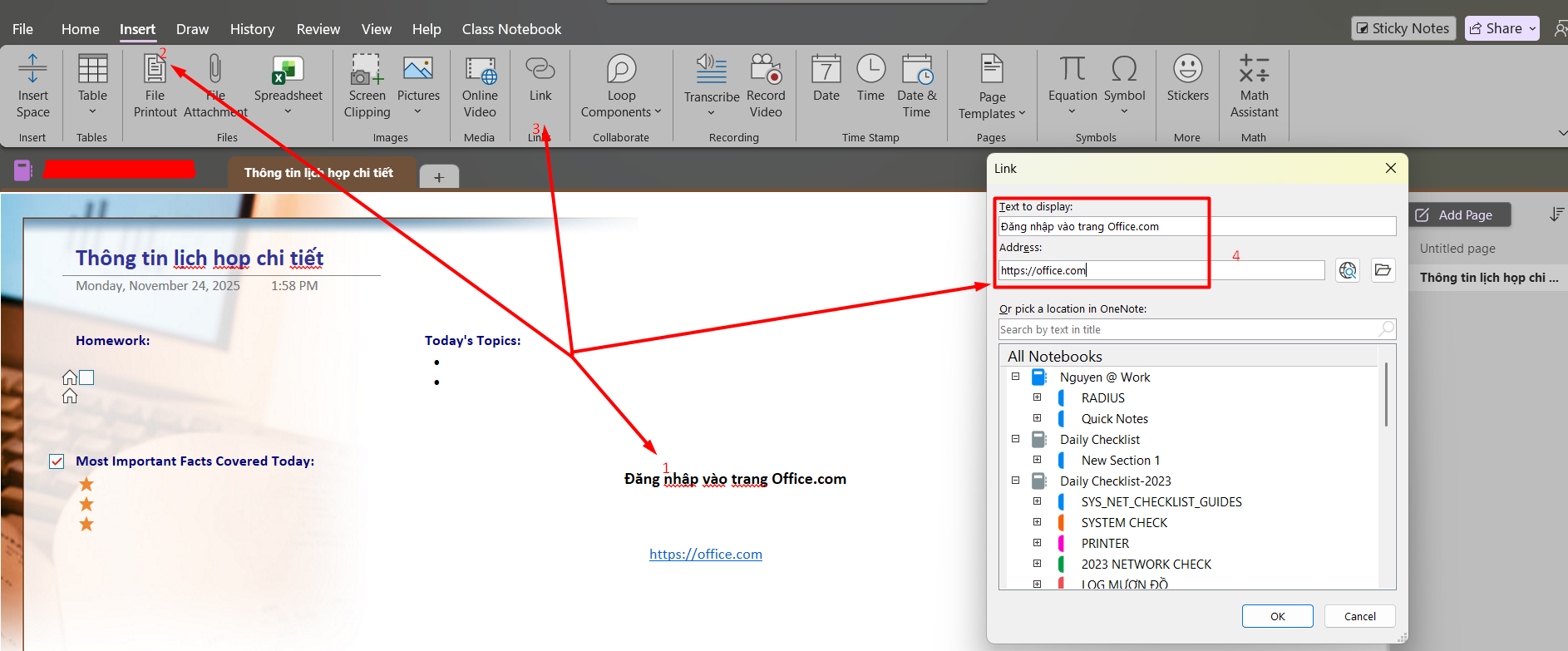The image size is (1568, 651).
Task: Expand the Loop Components dropdown
Action: [x=621, y=112]
